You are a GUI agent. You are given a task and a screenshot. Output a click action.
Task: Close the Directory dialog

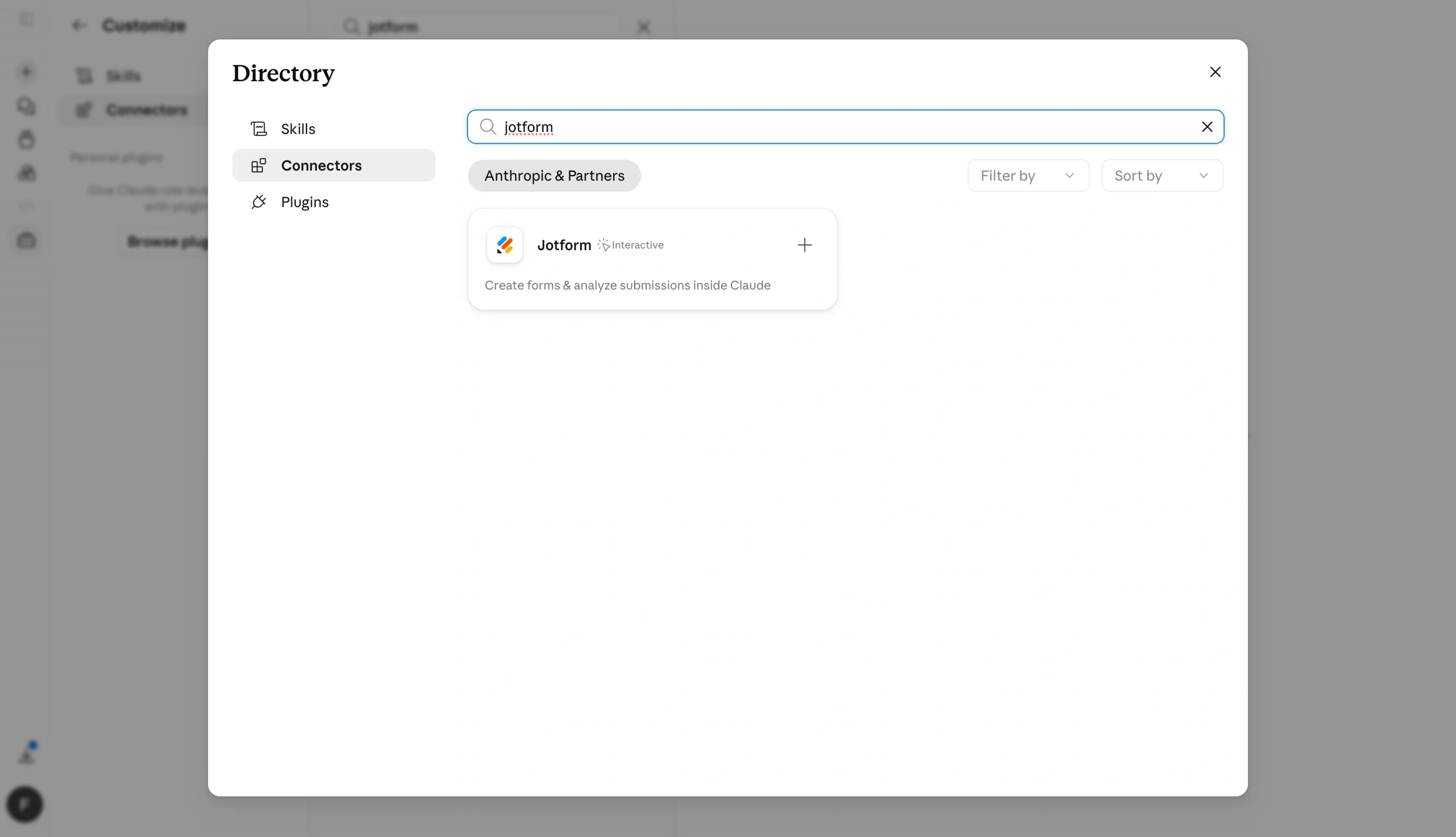click(x=1215, y=72)
